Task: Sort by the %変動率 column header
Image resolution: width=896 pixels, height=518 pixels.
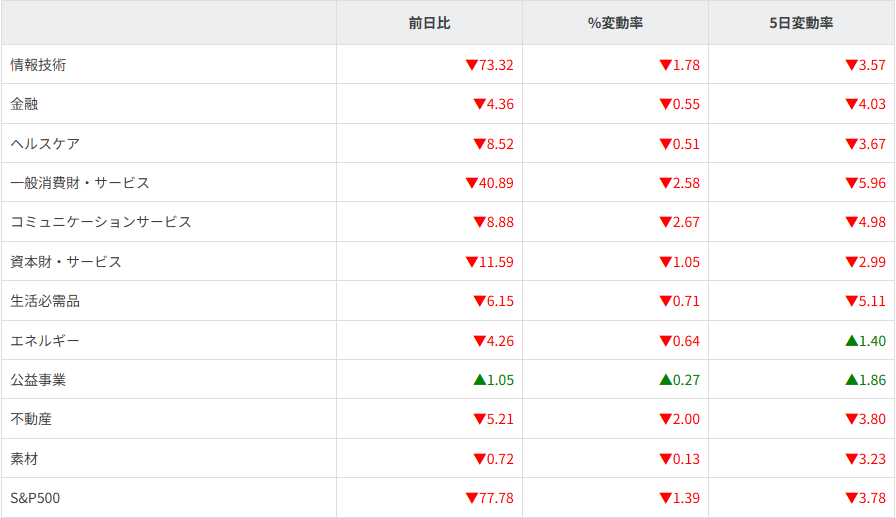Action: point(615,23)
